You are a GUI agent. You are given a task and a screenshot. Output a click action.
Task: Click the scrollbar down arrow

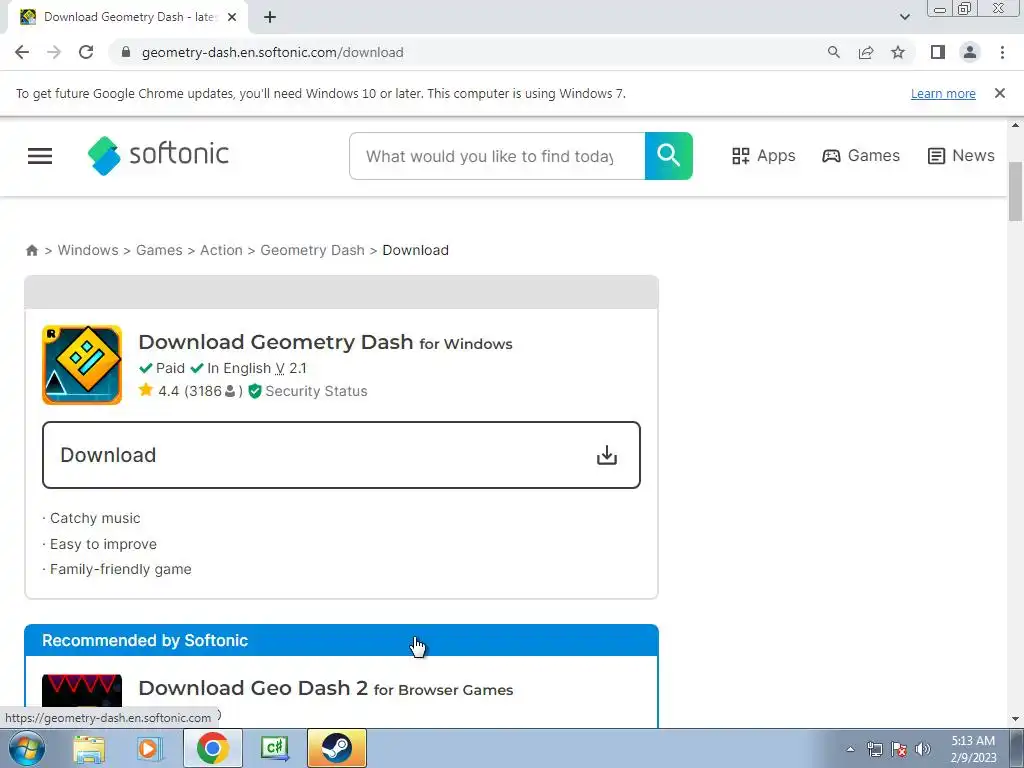(1015, 719)
